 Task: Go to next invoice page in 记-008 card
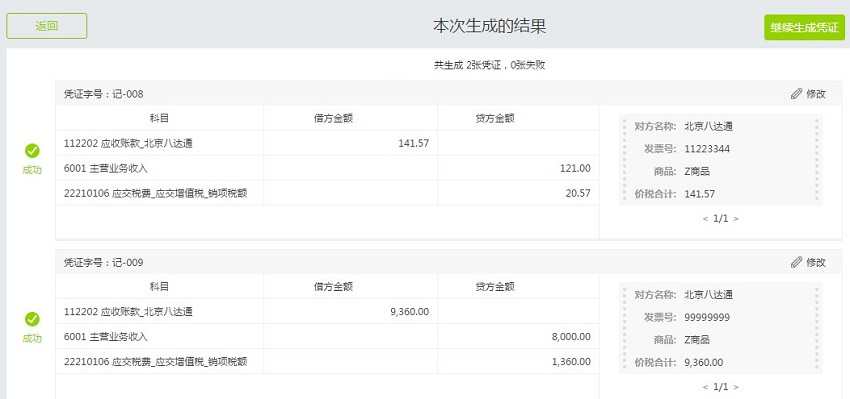pos(736,219)
